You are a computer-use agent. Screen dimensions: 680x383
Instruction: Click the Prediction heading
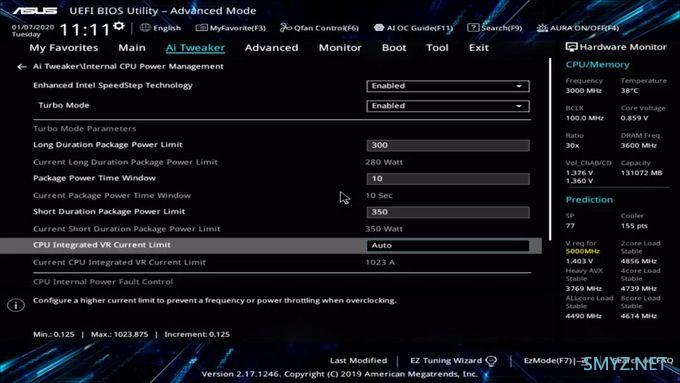(589, 200)
